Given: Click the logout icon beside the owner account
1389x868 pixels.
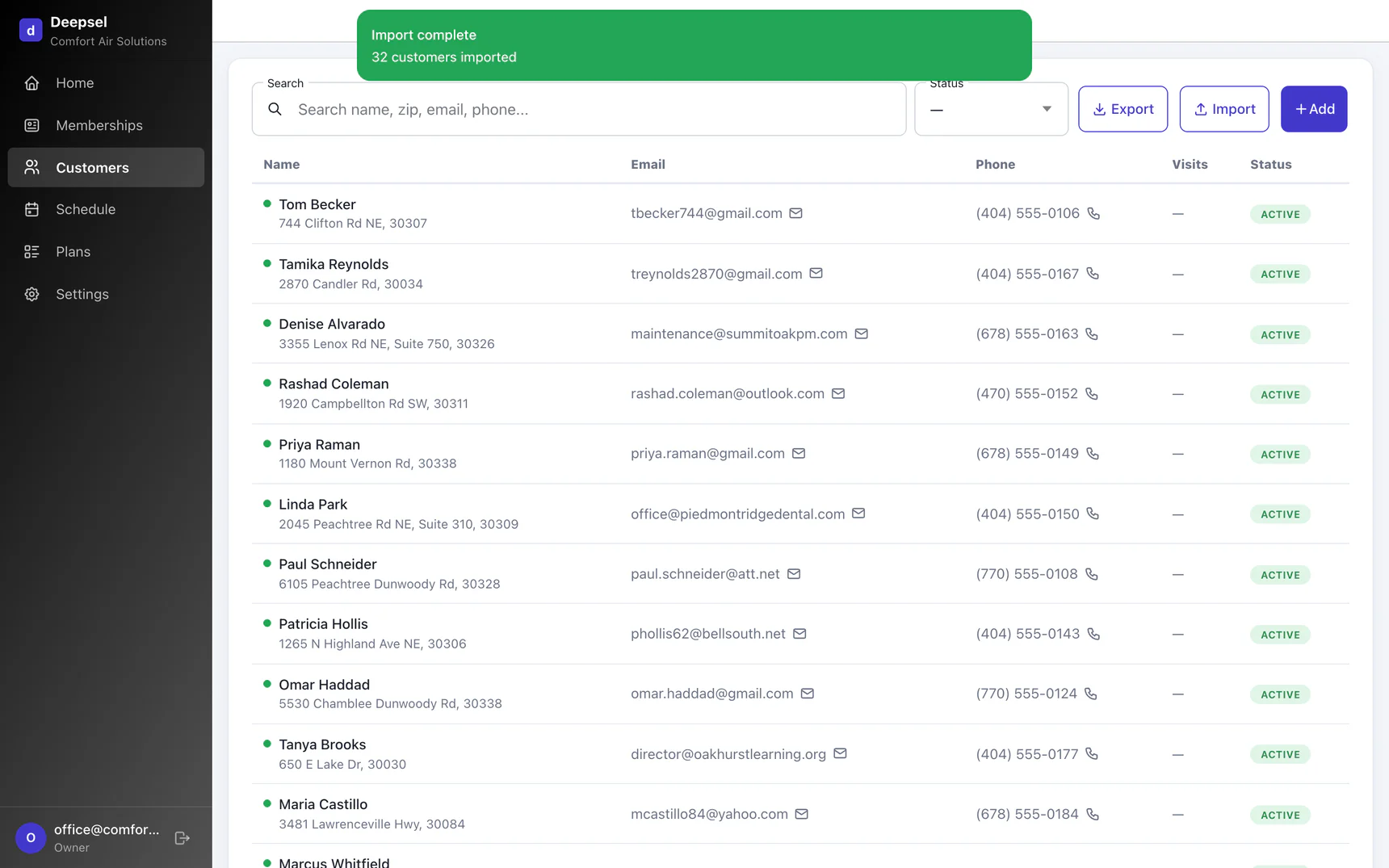Looking at the screenshot, I should pyautogui.click(x=183, y=838).
